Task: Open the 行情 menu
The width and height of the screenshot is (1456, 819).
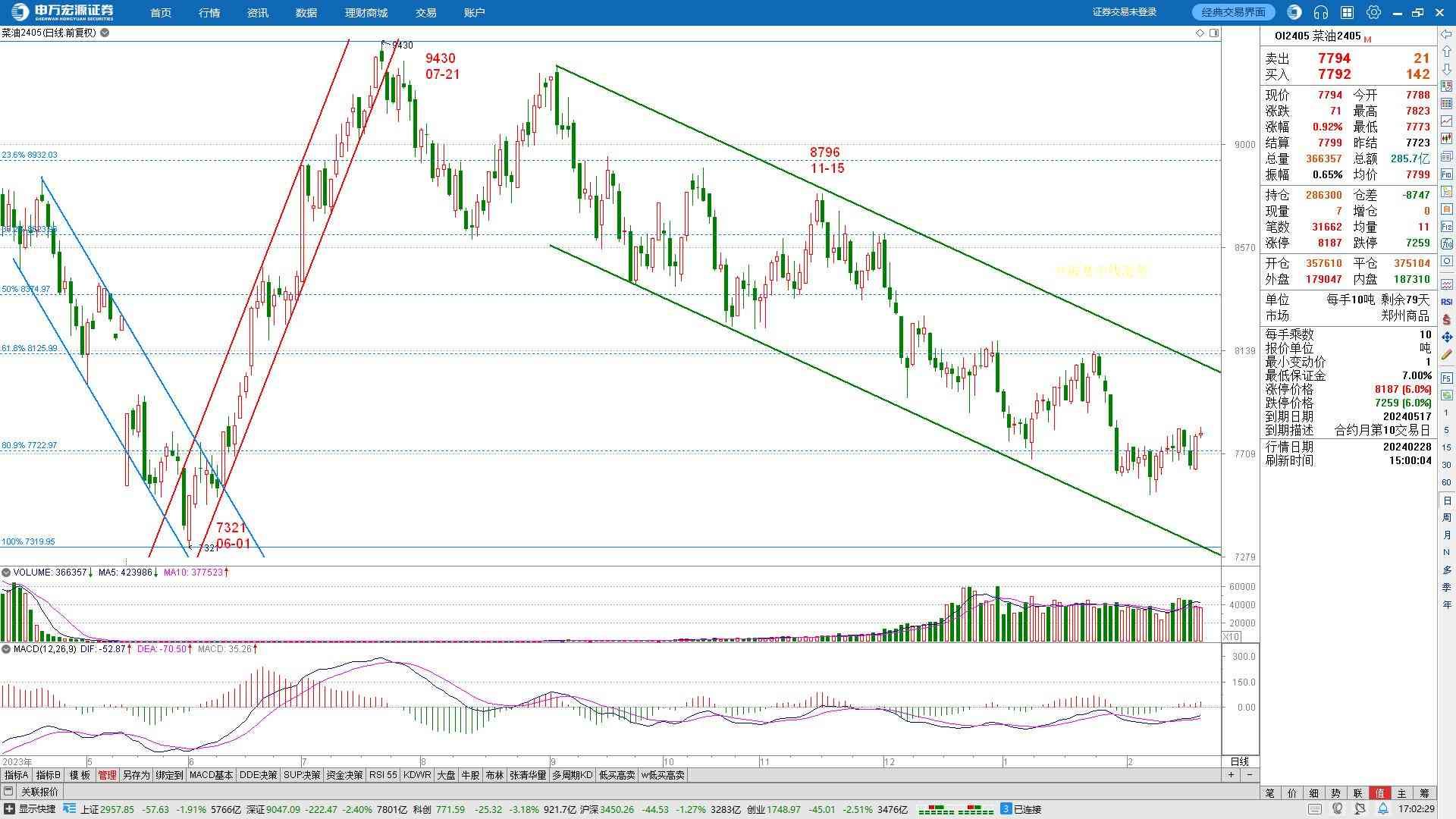Action: pyautogui.click(x=209, y=13)
